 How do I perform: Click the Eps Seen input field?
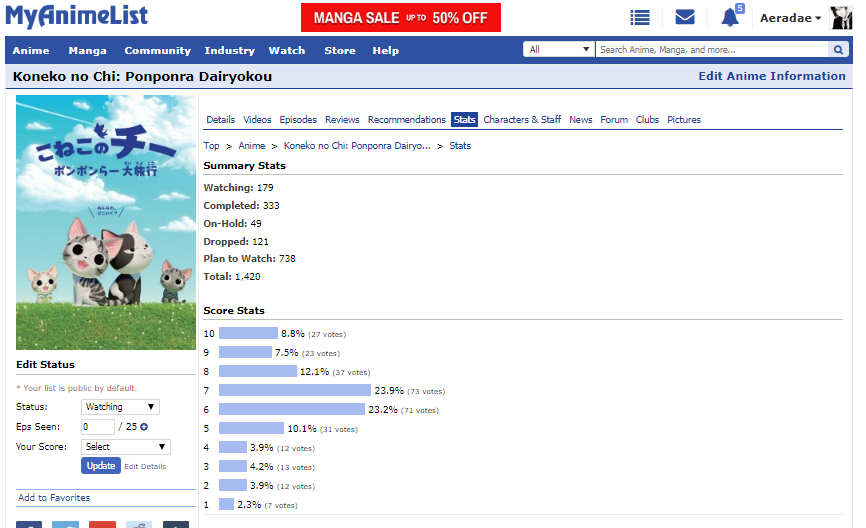(97, 427)
